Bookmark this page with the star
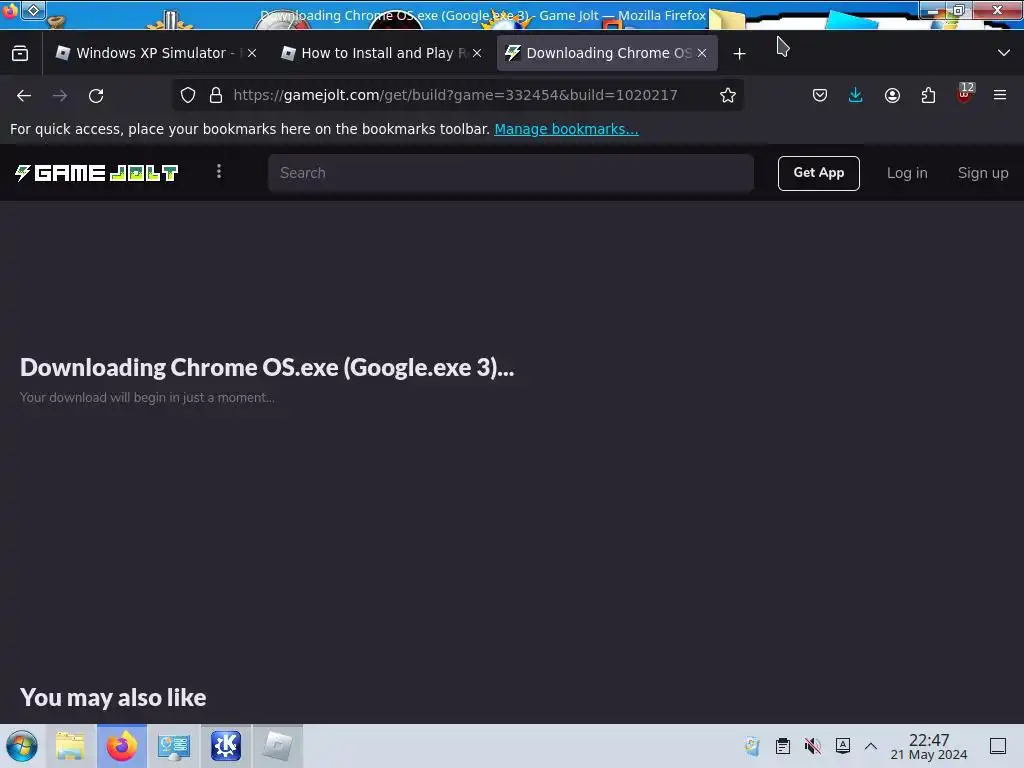The width and height of the screenshot is (1024, 768). pos(728,95)
